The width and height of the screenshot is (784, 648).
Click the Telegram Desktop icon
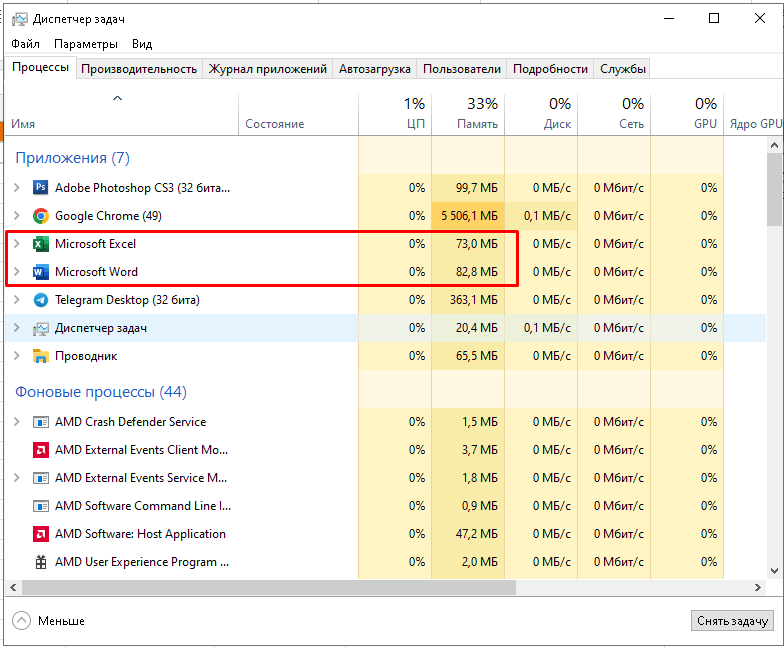click(x=40, y=300)
